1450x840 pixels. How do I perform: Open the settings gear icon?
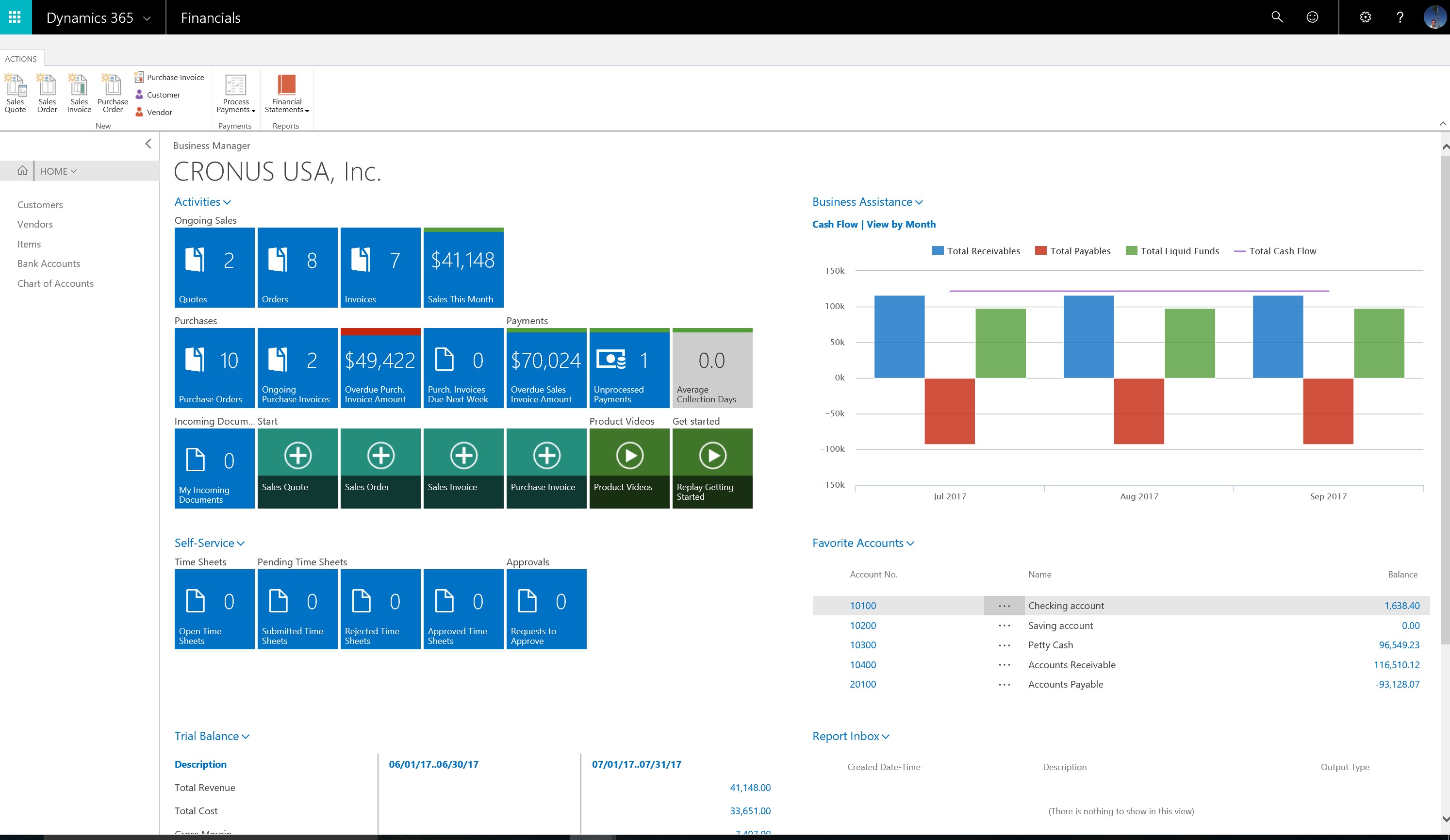point(1365,17)
